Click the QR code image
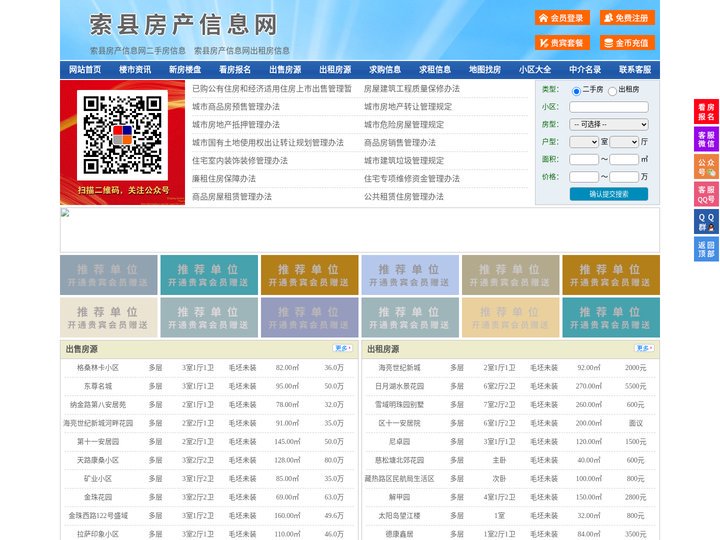 point(122,135)
